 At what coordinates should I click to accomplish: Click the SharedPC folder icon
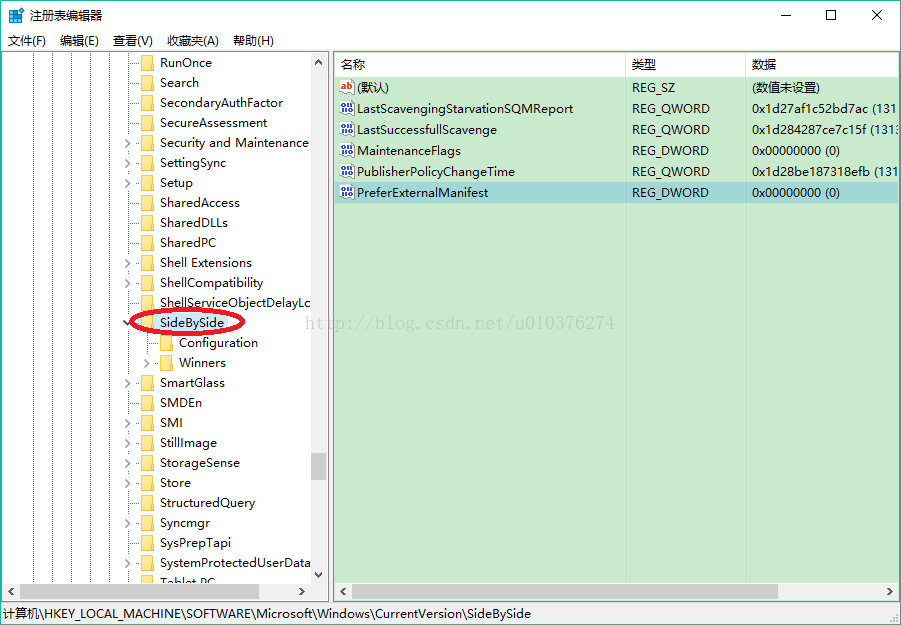pos(148,243)
